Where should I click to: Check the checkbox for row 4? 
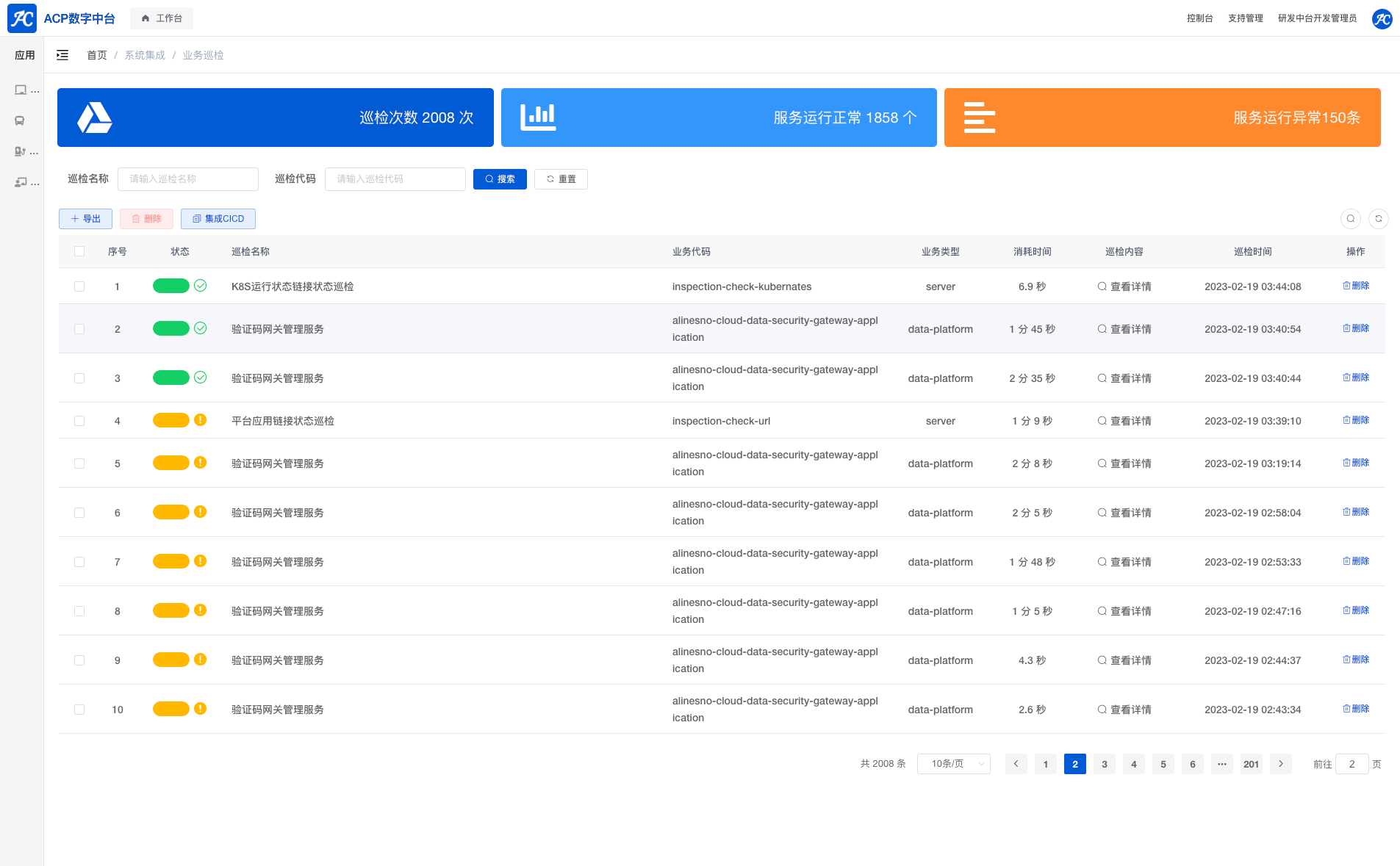pos(79,421)
